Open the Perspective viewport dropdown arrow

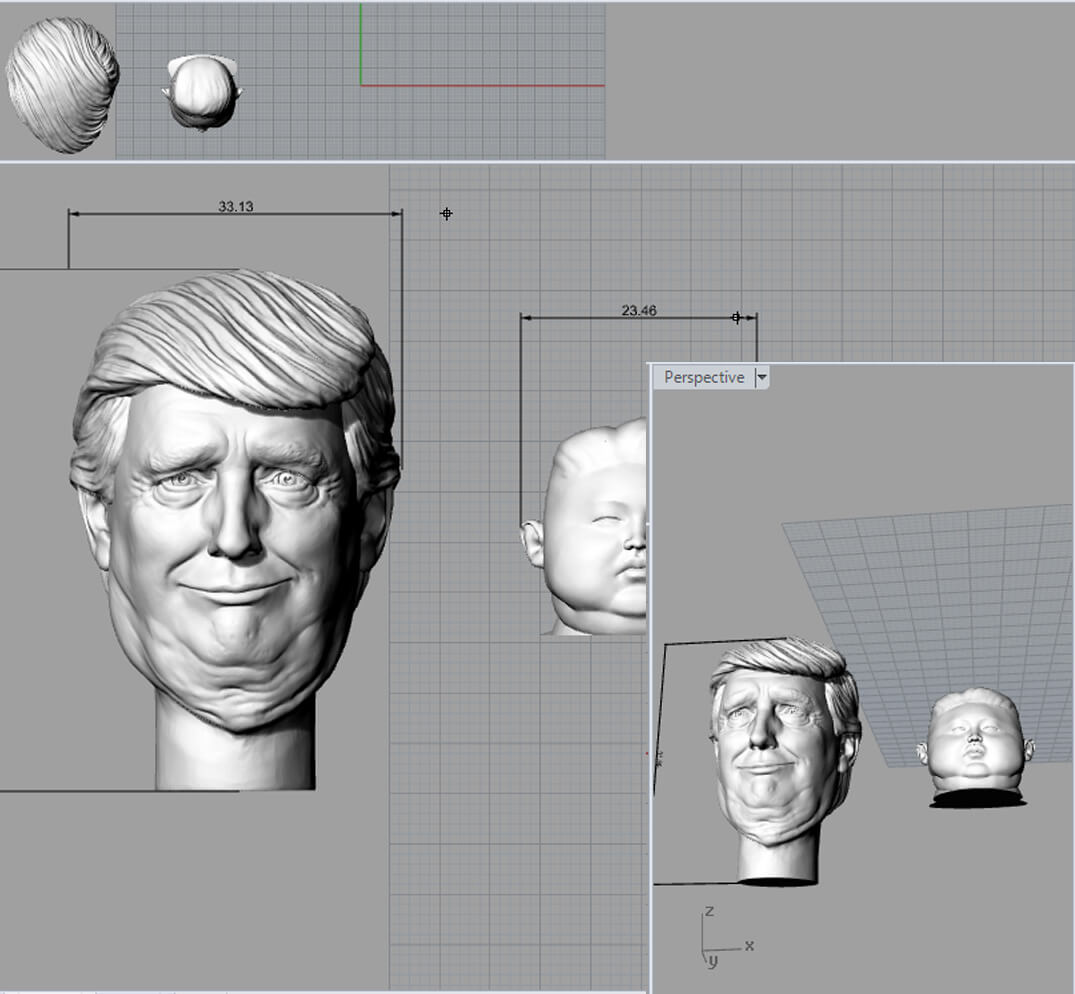[762, 378]
